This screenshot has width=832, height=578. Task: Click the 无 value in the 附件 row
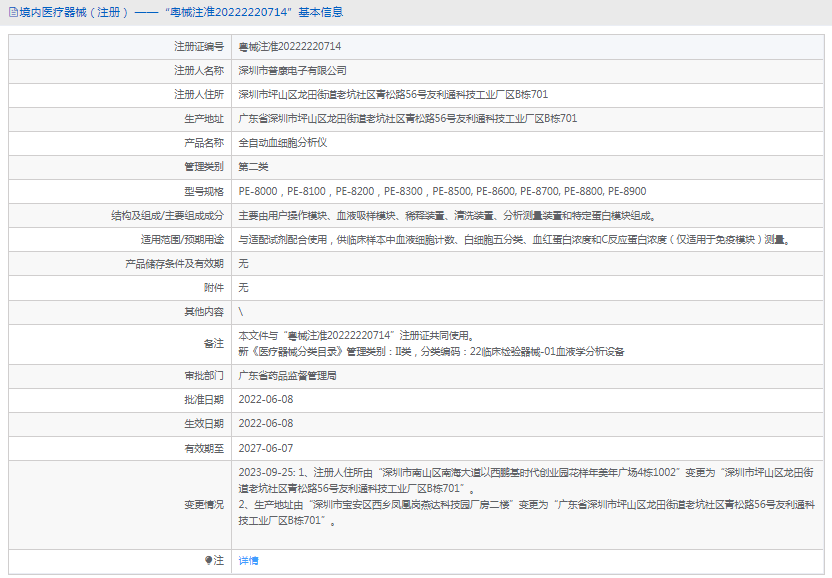[x=243, y=288]
